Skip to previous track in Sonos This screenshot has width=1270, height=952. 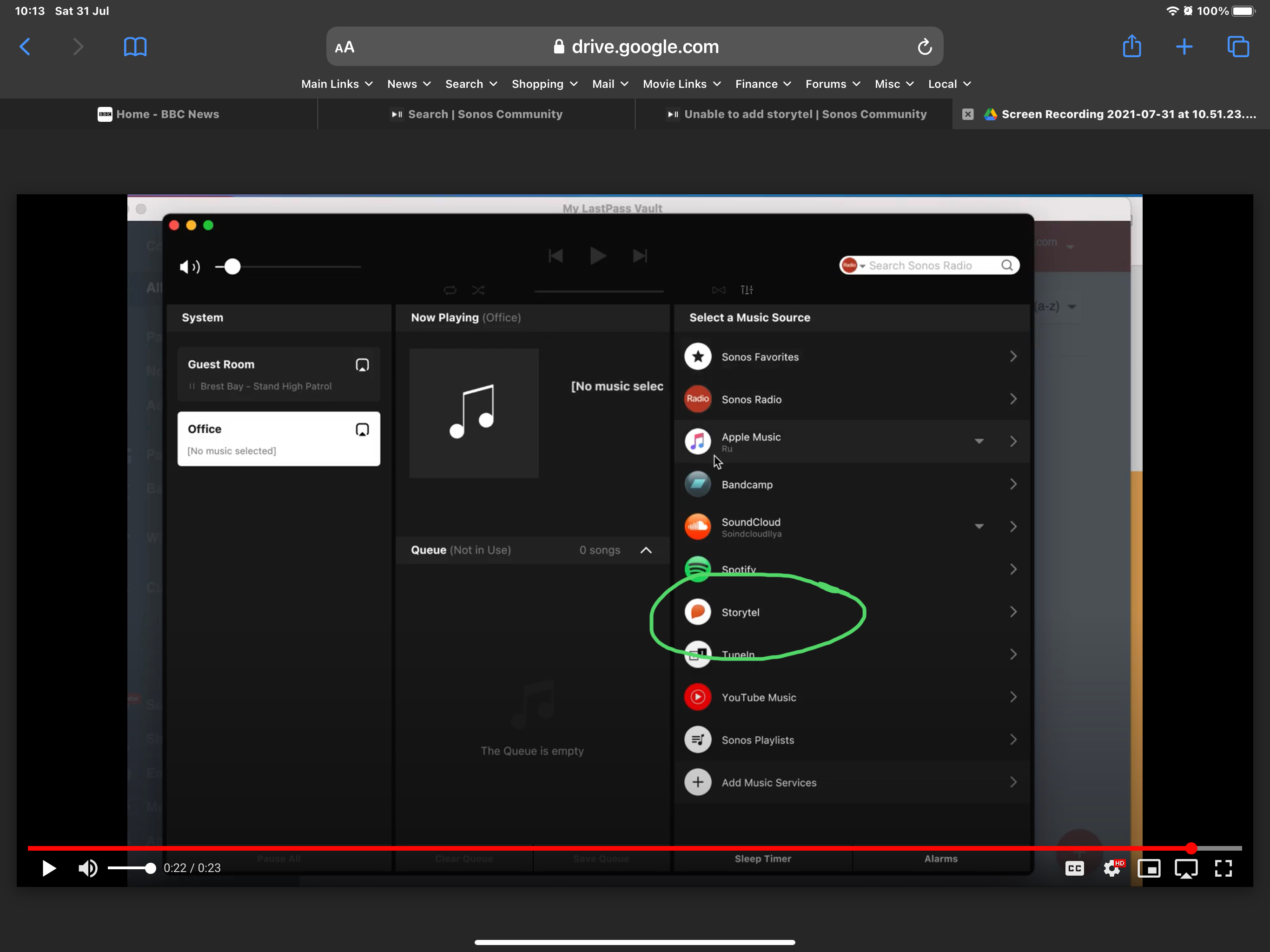[555, 256]
